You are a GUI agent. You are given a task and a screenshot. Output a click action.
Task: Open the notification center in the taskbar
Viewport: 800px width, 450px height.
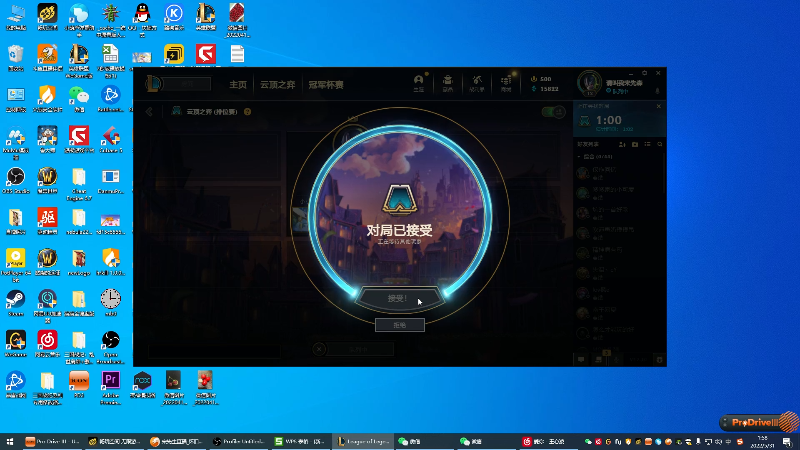click(787, 442)
